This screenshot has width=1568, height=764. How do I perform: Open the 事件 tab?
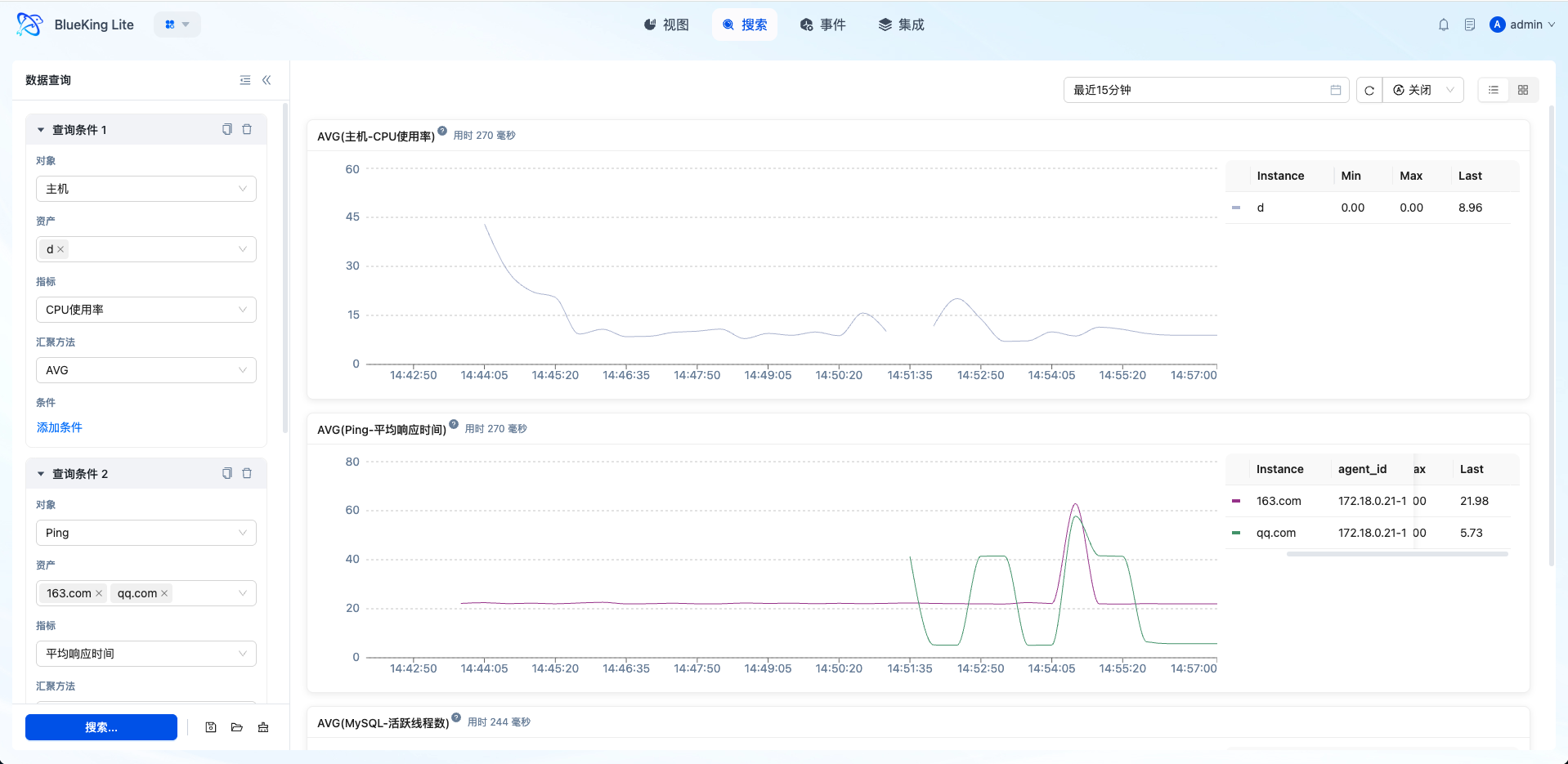tap(823, 25)
